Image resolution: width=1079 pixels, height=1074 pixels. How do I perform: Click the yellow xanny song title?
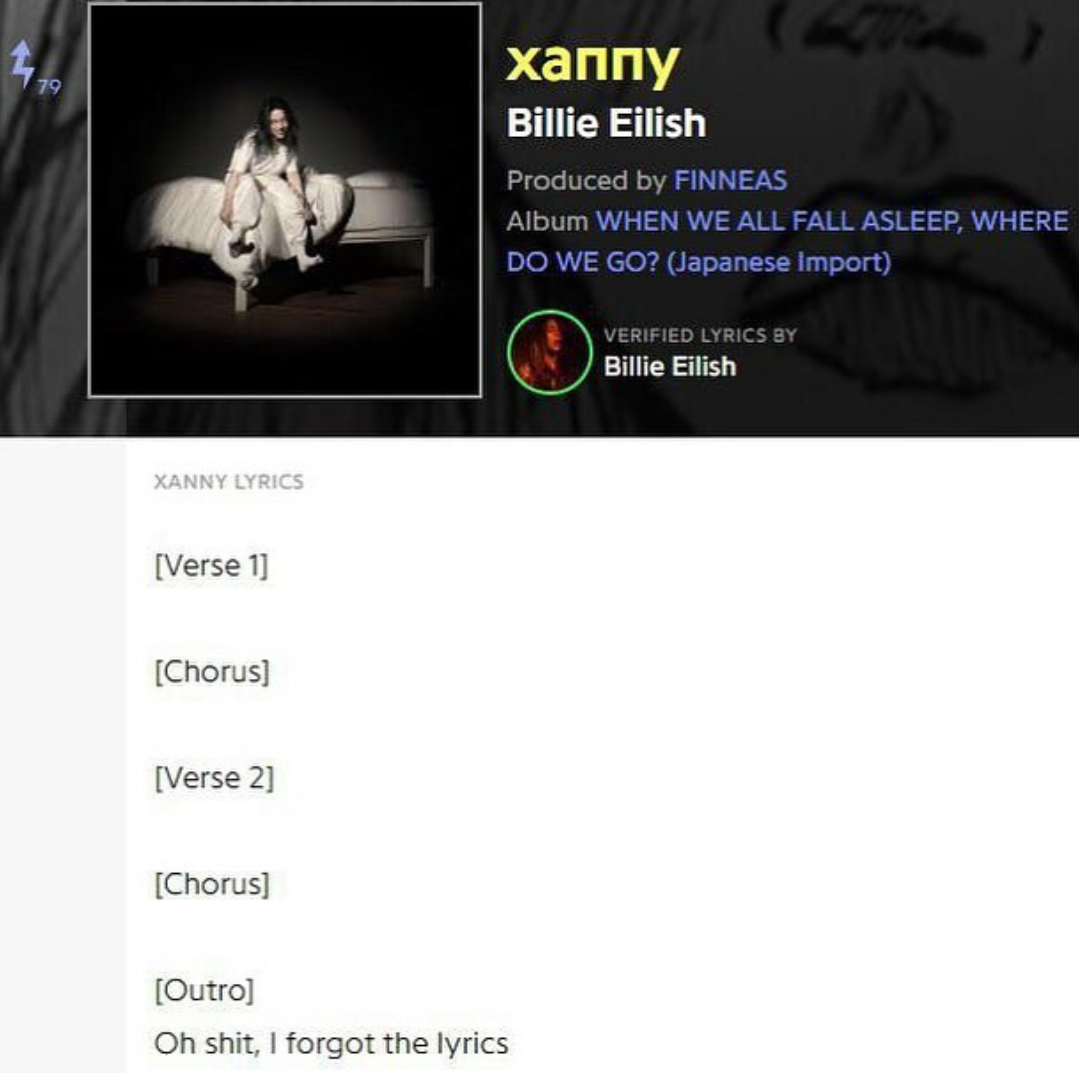(592, 64)
